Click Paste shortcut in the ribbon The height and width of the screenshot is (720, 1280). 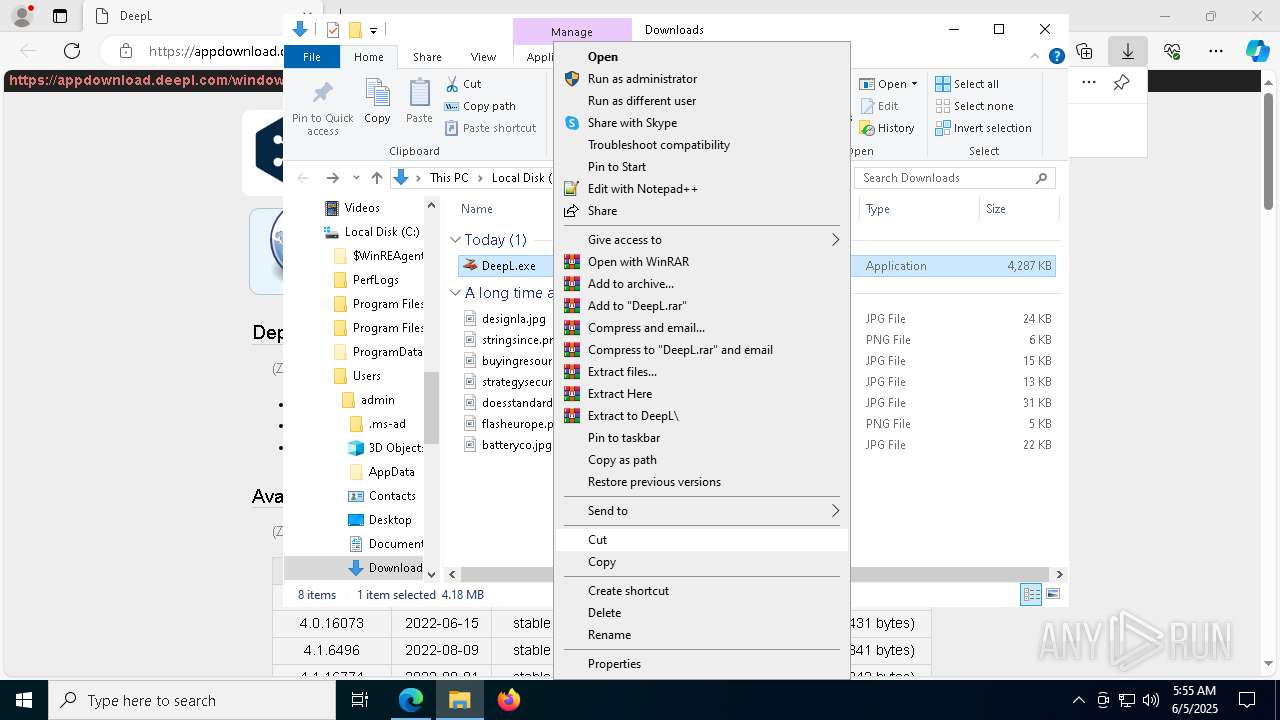point(490,128)
